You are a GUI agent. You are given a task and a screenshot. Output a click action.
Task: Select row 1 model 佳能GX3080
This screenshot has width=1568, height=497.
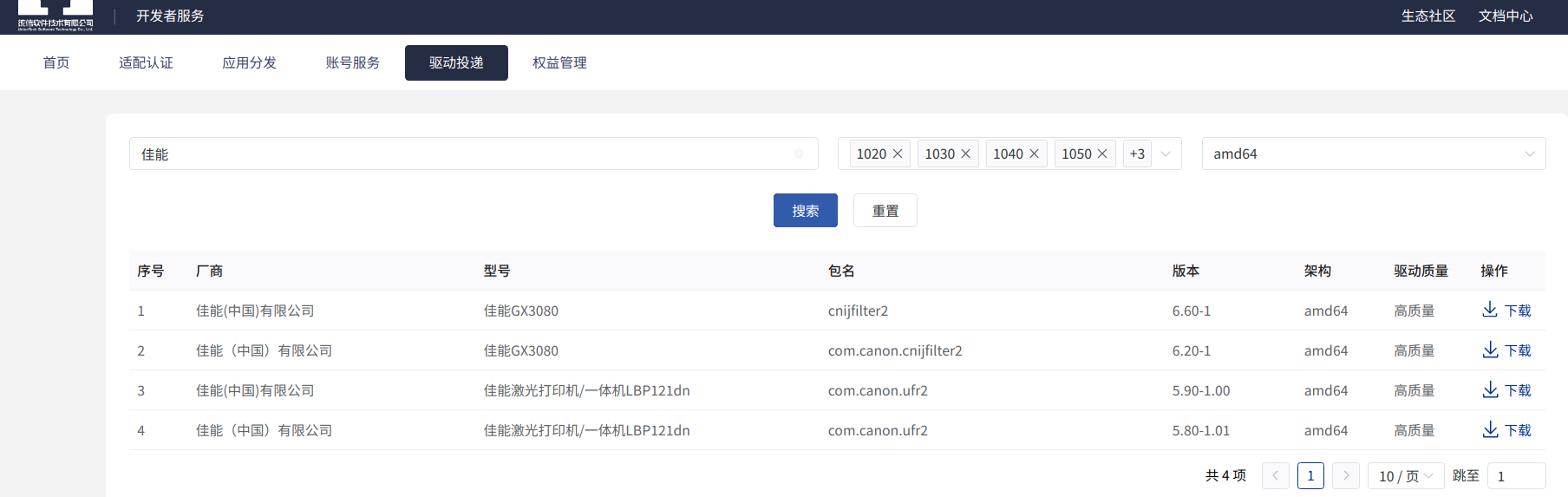tap(521, 311)
